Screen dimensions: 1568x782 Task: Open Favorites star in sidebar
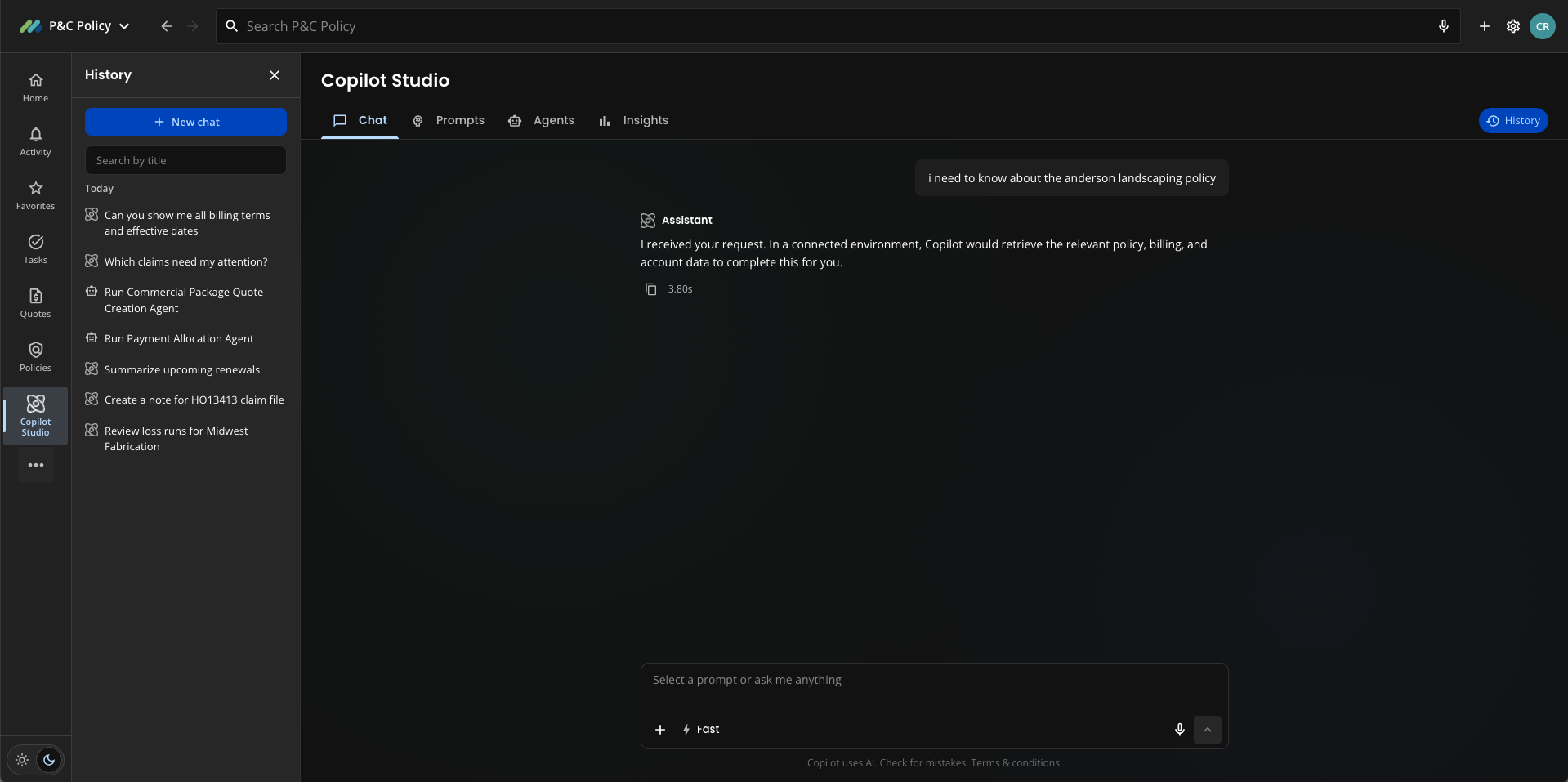[x=35, y=195]
